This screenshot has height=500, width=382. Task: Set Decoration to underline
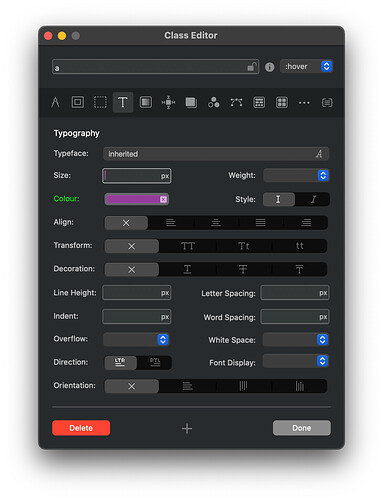188,269
